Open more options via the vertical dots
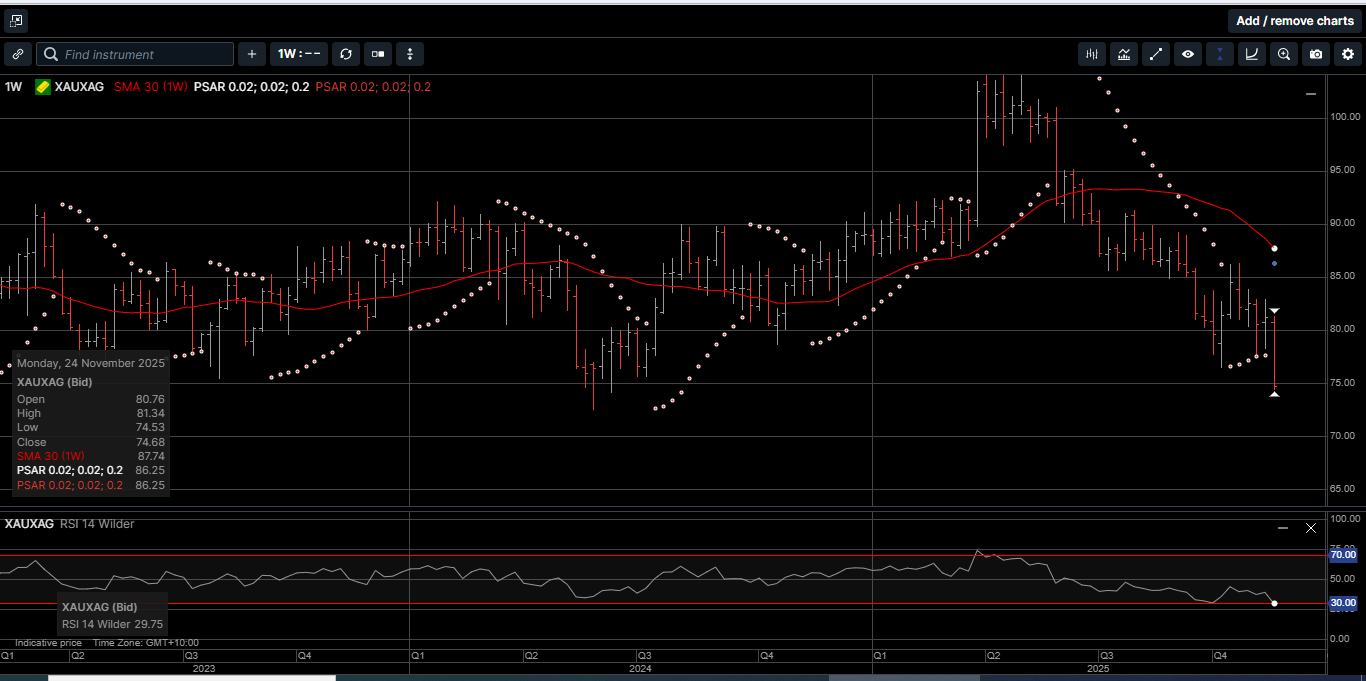The height and width of the screenshot is (681, 1366). point(410,54)
